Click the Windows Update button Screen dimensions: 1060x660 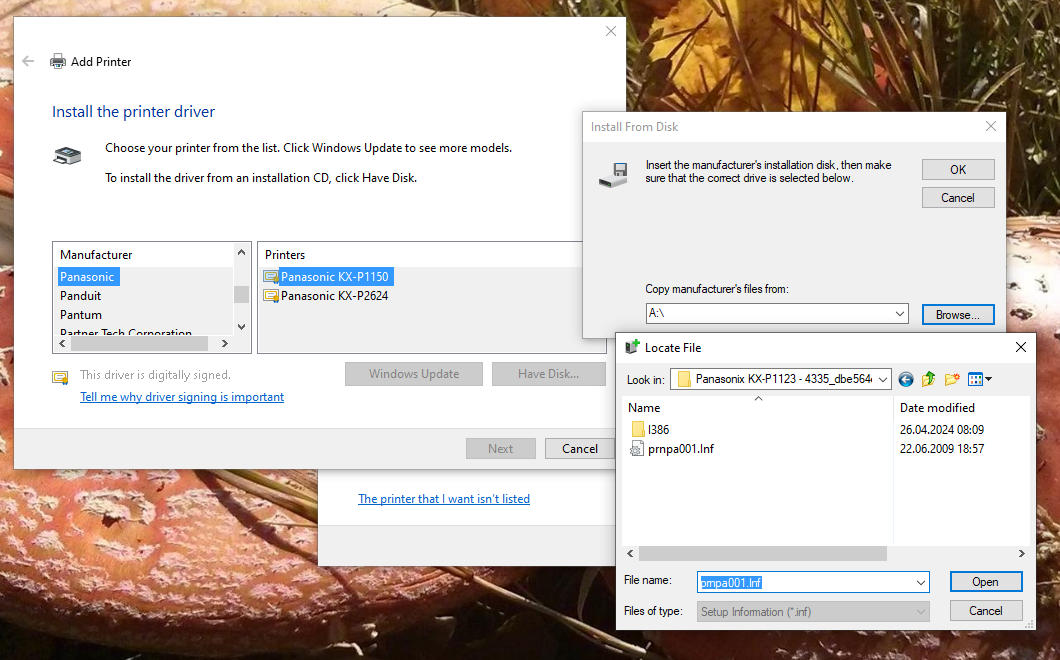[414, 374]
